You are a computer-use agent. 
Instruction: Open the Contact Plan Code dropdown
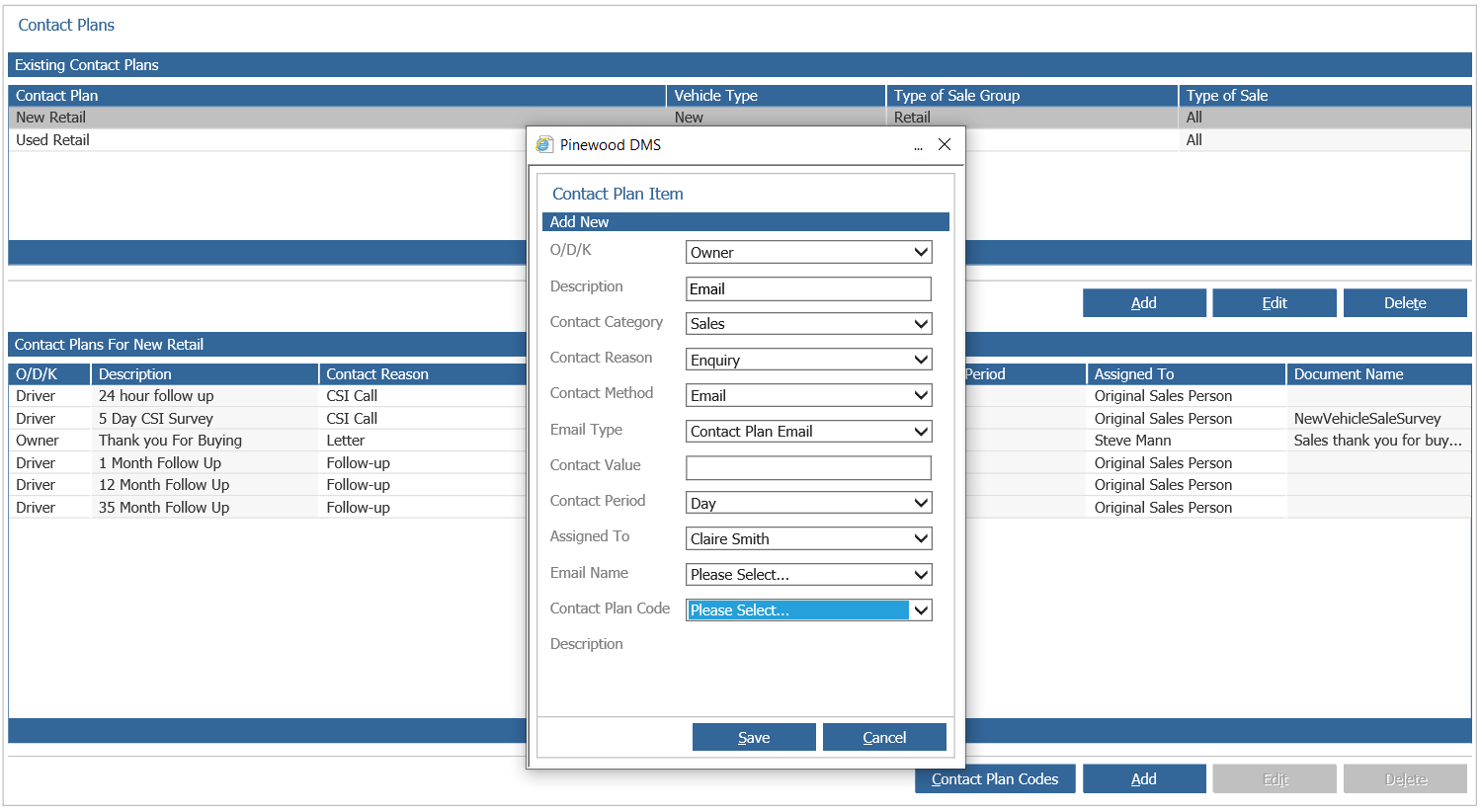tap(808, 610)
